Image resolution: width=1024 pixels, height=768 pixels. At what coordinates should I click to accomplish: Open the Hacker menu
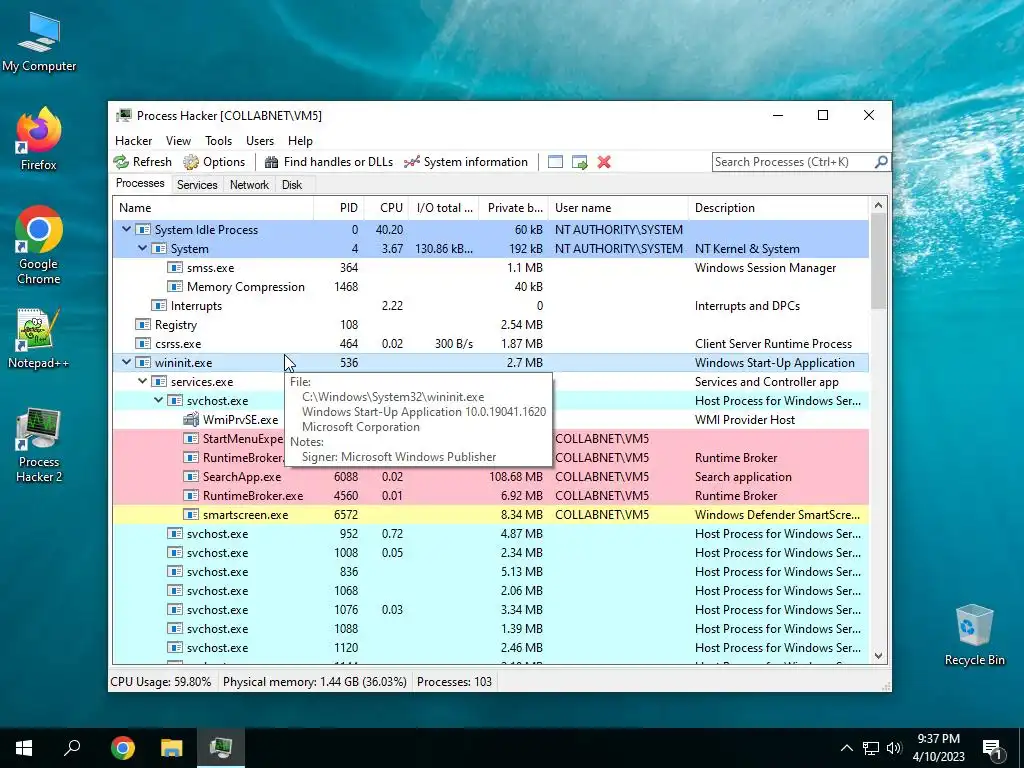pyautogui.click(x=133, y=140)
